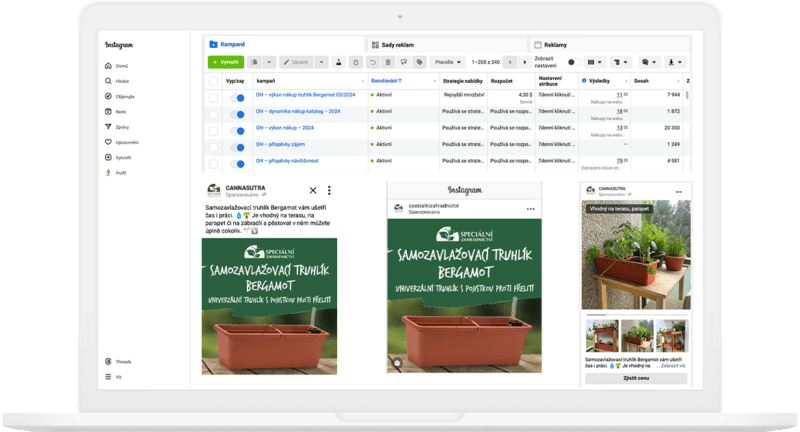Toggle the Zobrazit nastavení switch
This screenshot has width=800, height=432.
[571, 62]
